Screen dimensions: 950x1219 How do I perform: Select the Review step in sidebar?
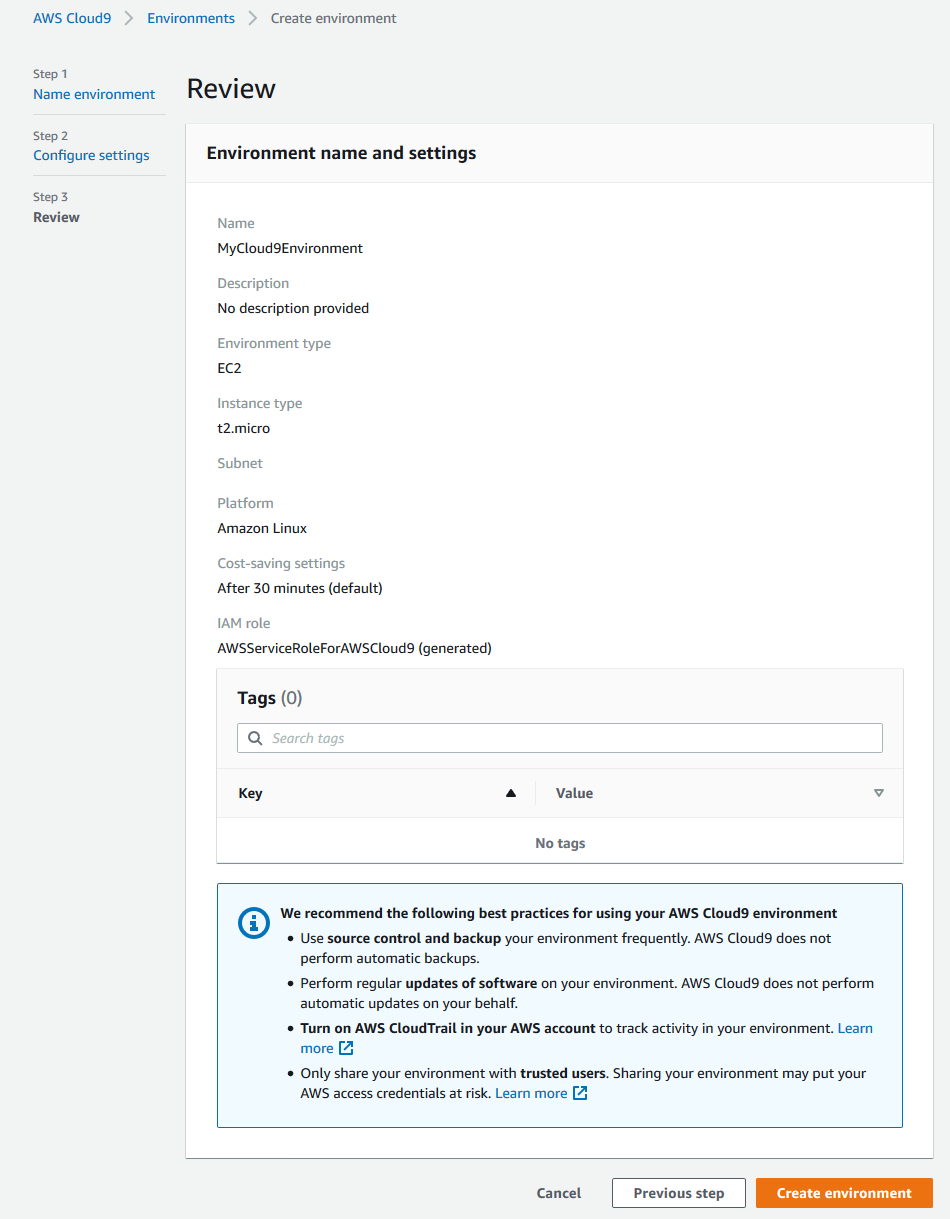56,217
